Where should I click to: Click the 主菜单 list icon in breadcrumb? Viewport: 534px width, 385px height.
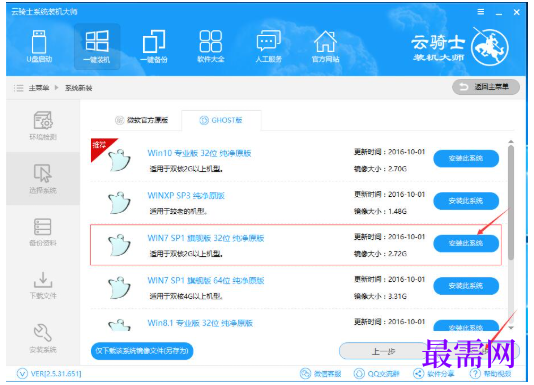coord(18,88)
